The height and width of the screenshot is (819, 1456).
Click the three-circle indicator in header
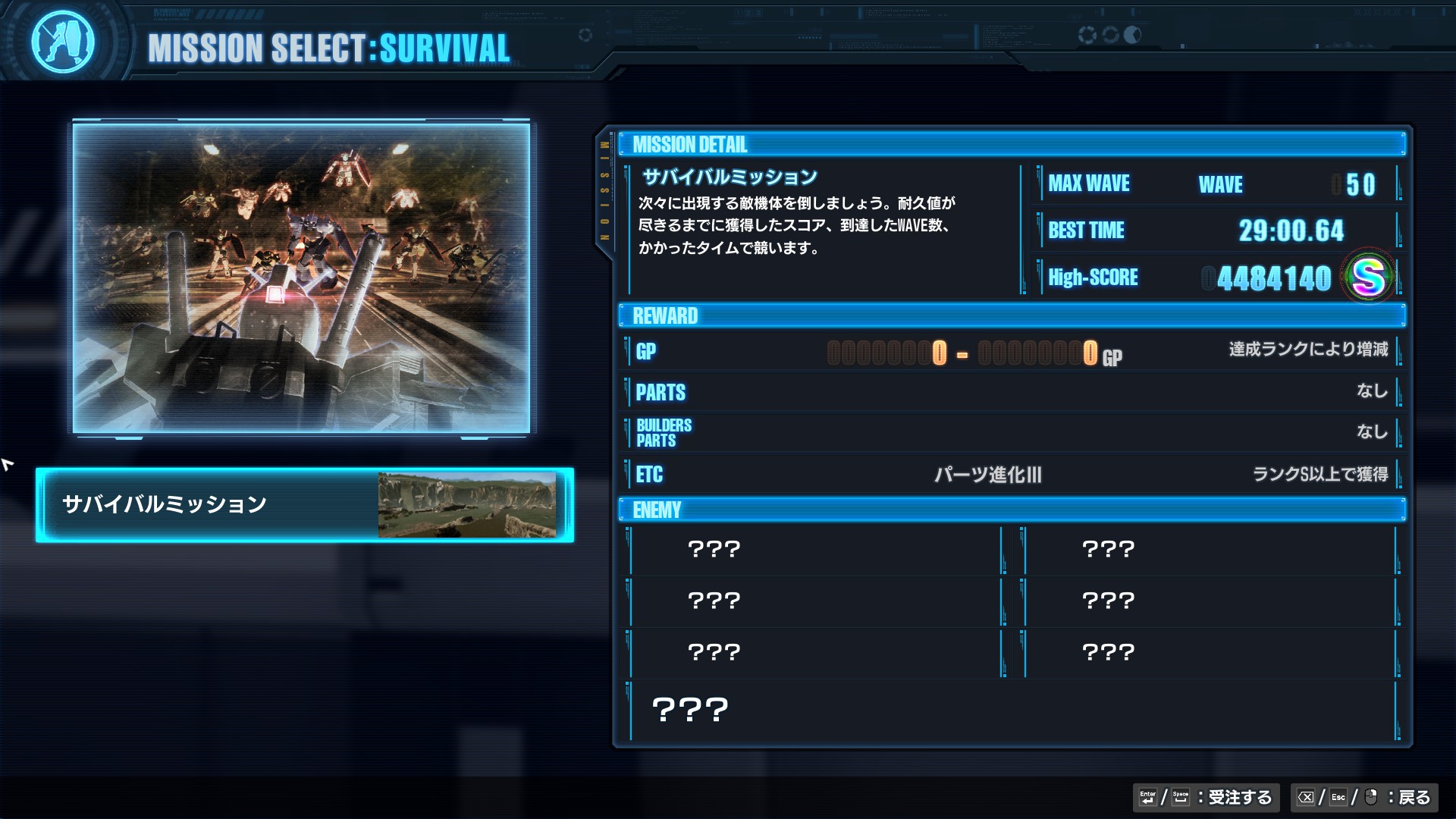[x=1109, y=35]
